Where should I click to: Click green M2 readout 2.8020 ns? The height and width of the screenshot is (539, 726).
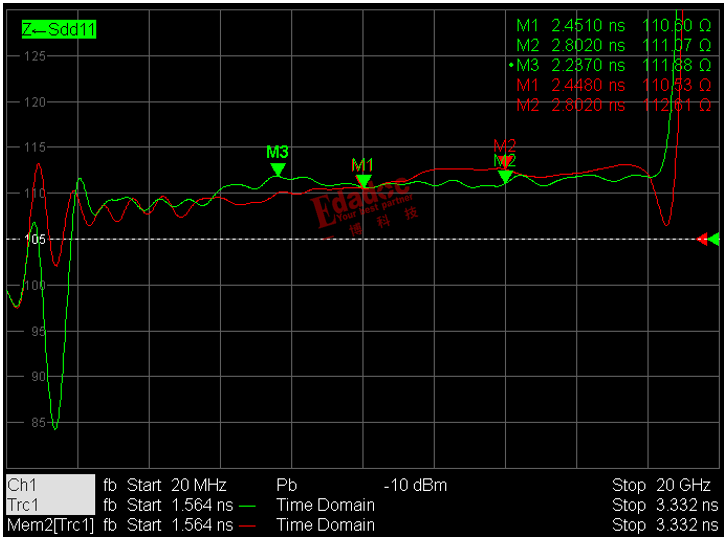pos(588,45)
